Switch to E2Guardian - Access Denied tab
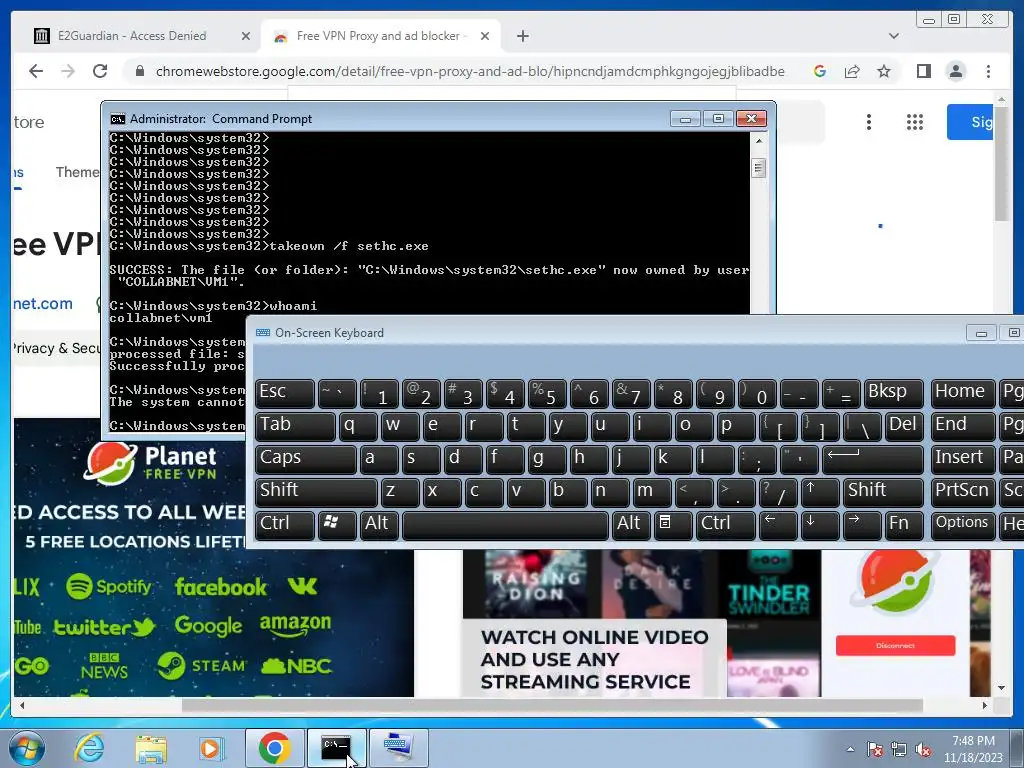This screenshot has width=1024, height=768. (x=132, y=36)
